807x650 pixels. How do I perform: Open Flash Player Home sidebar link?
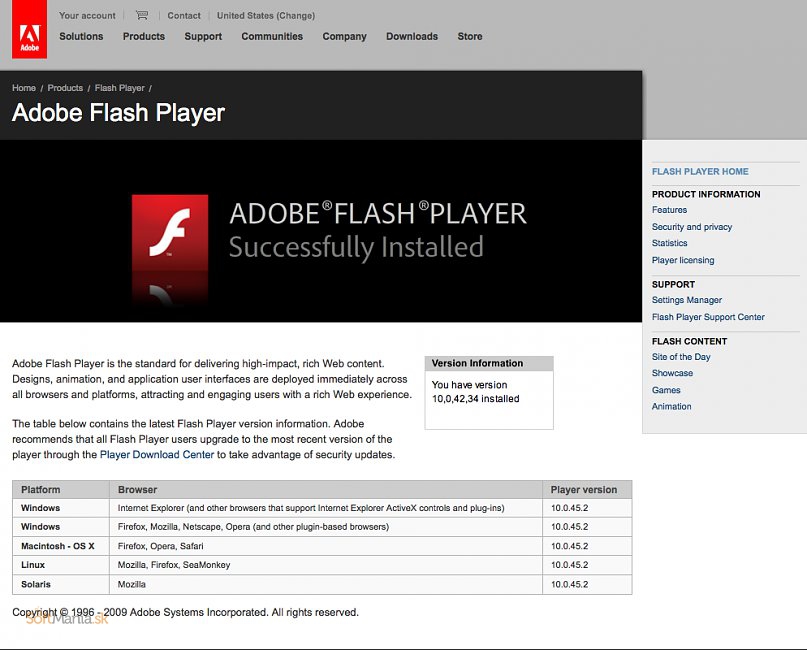pos(700,171)
